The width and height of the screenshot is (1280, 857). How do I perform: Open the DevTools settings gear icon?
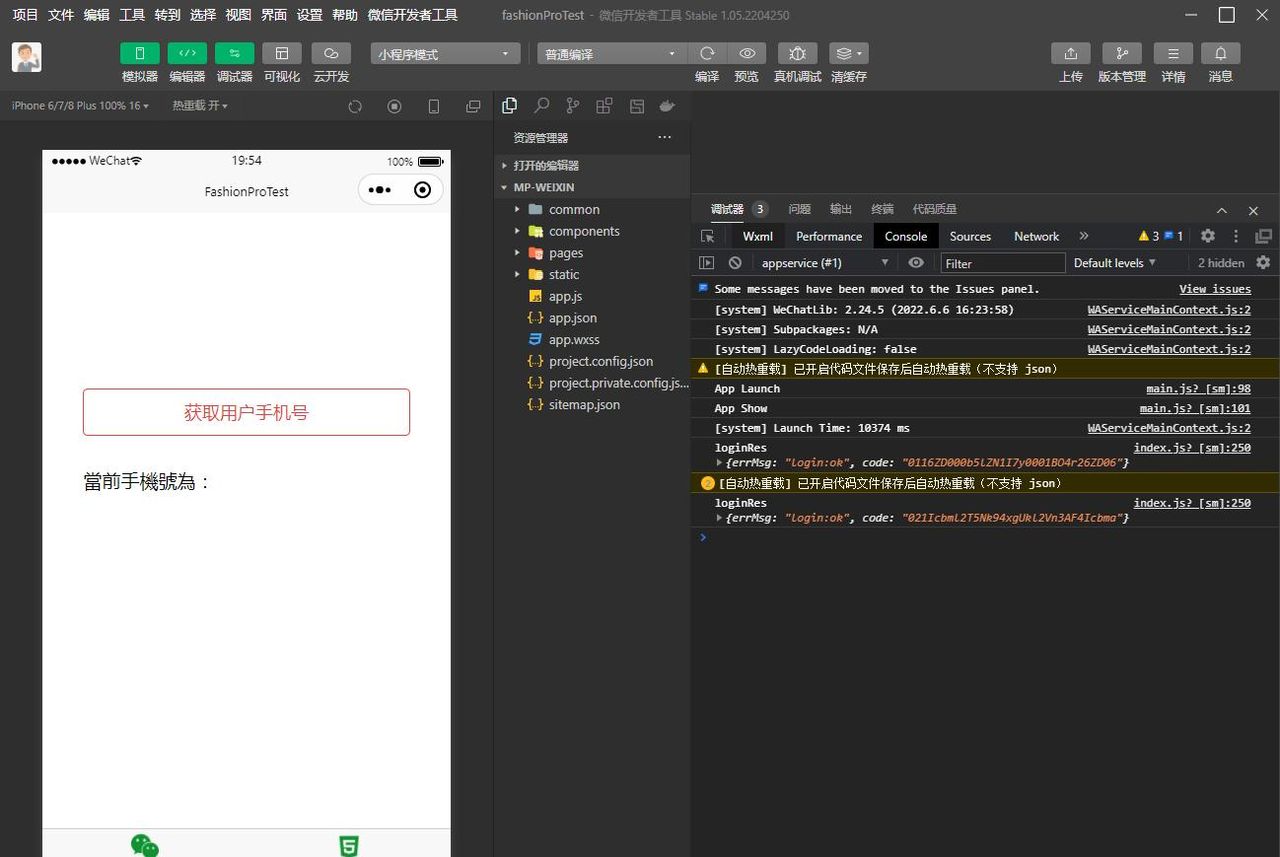1208,235
